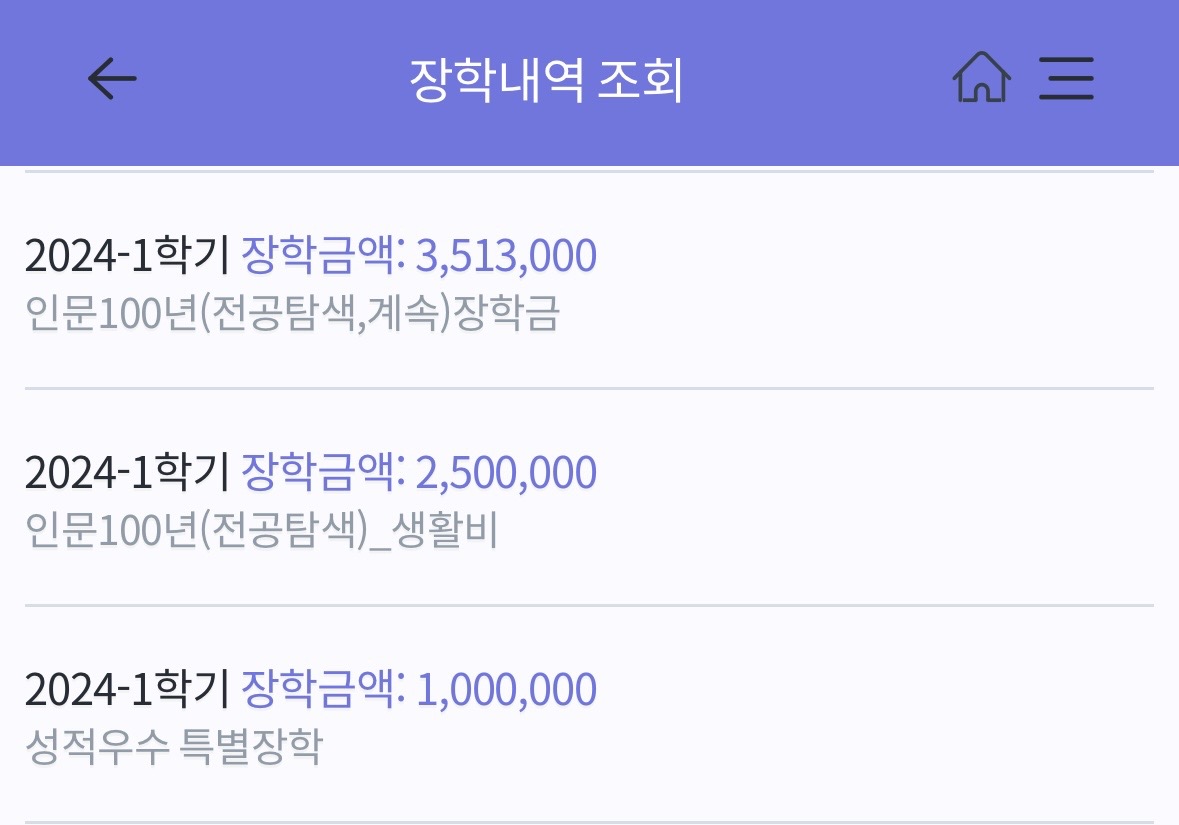Screen dimensions: 1179x825
Task: Tap the 장학금액 label beside 1,000,000
Action: [x=322, y=689]
